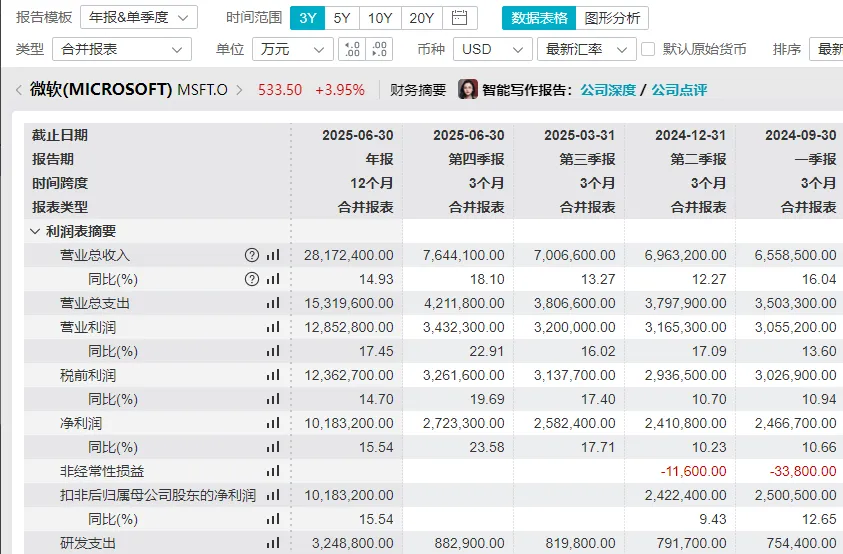Open 币种 USD dropdown
843x554 pixels.
(x=493, y=49)
